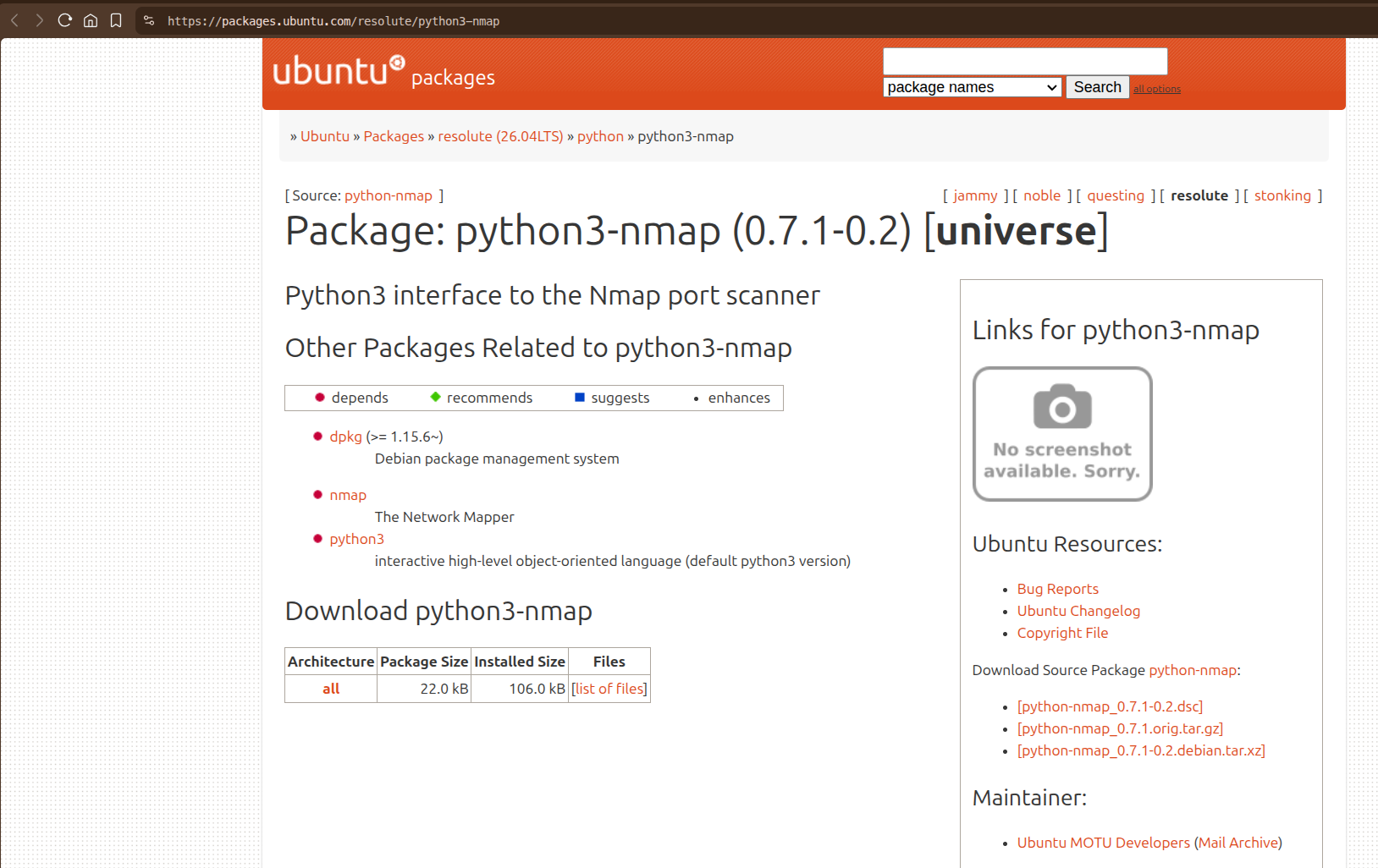Click the 'Other Packages Related to python3-nmap' heading
The width and height of the screenshot is (1378, 868).
click(x=538, y=348)
